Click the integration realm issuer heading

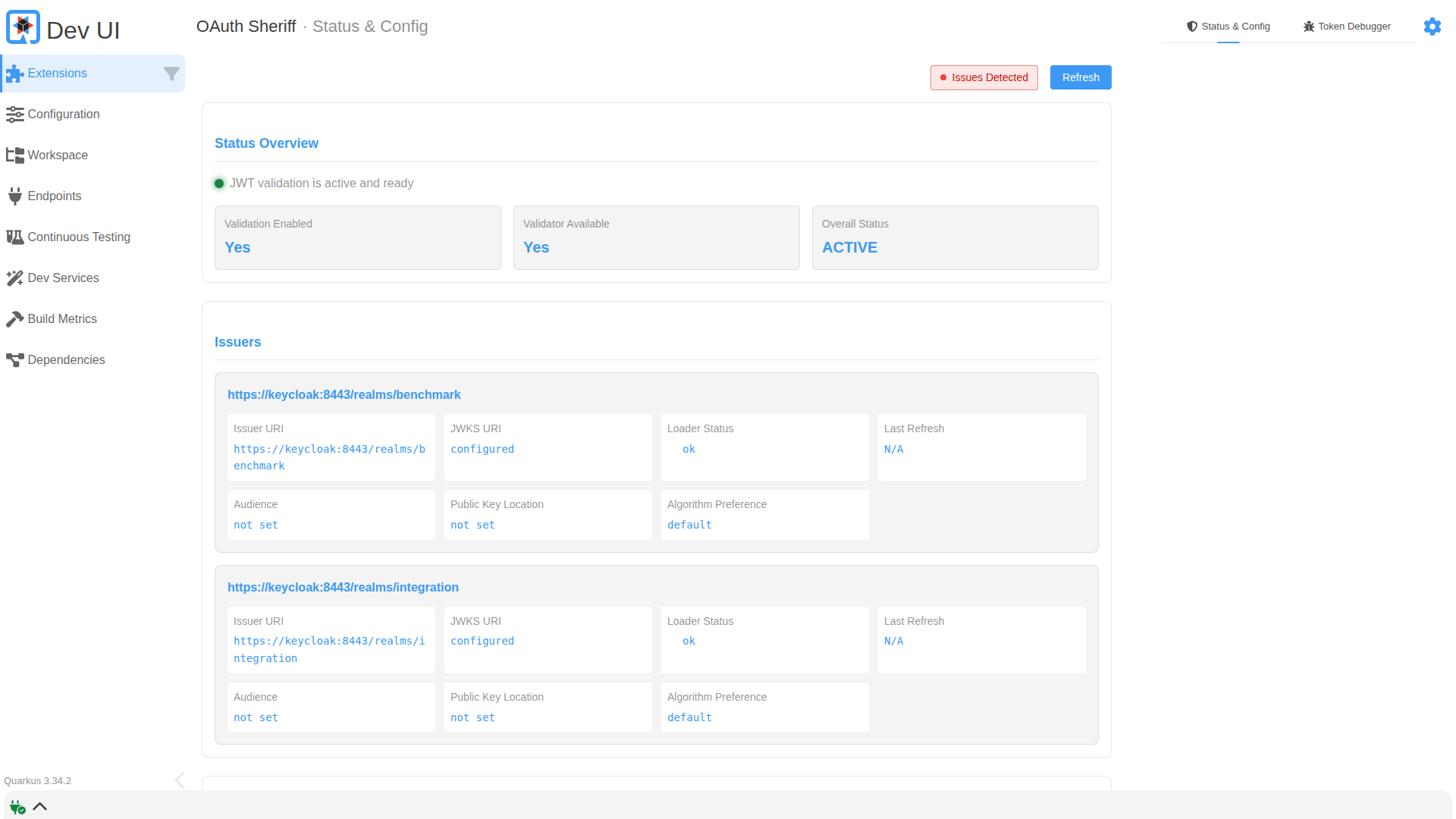pos(343,588)
